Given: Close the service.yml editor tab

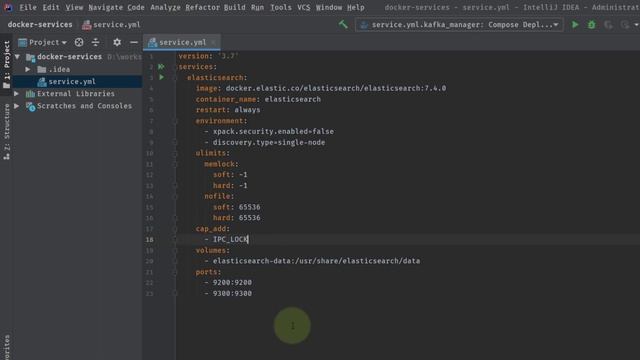Looking at the screenshot, I should [213, 42].
